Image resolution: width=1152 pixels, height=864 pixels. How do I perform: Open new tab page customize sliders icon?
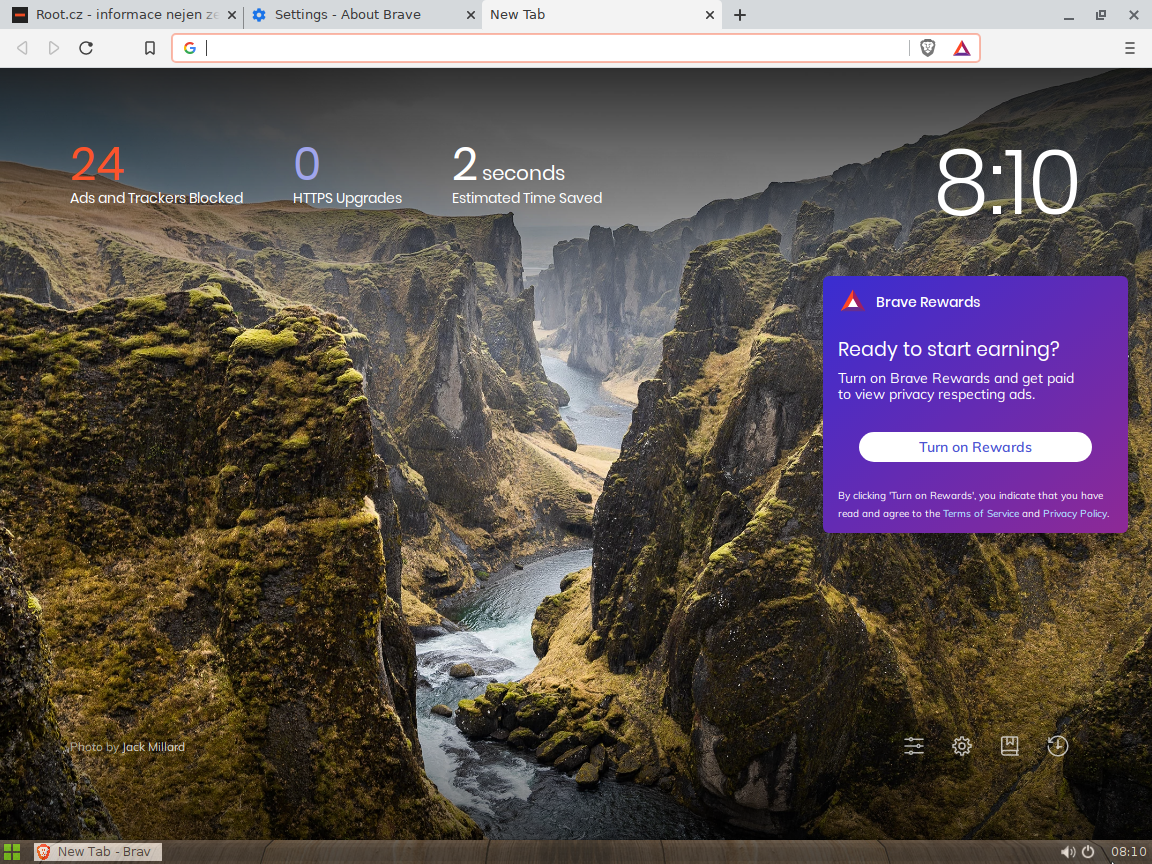pyautogui.click(x=914, y=746)
